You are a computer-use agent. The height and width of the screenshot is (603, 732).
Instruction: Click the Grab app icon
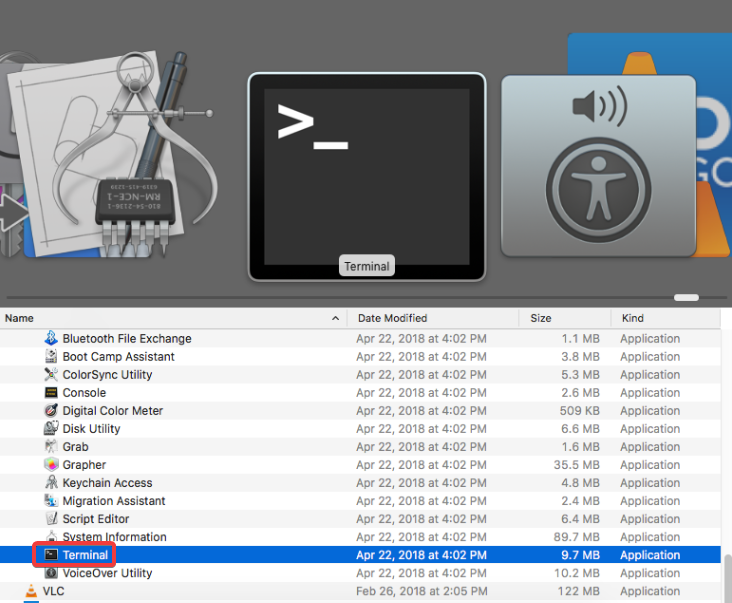(x=51, y=446)
